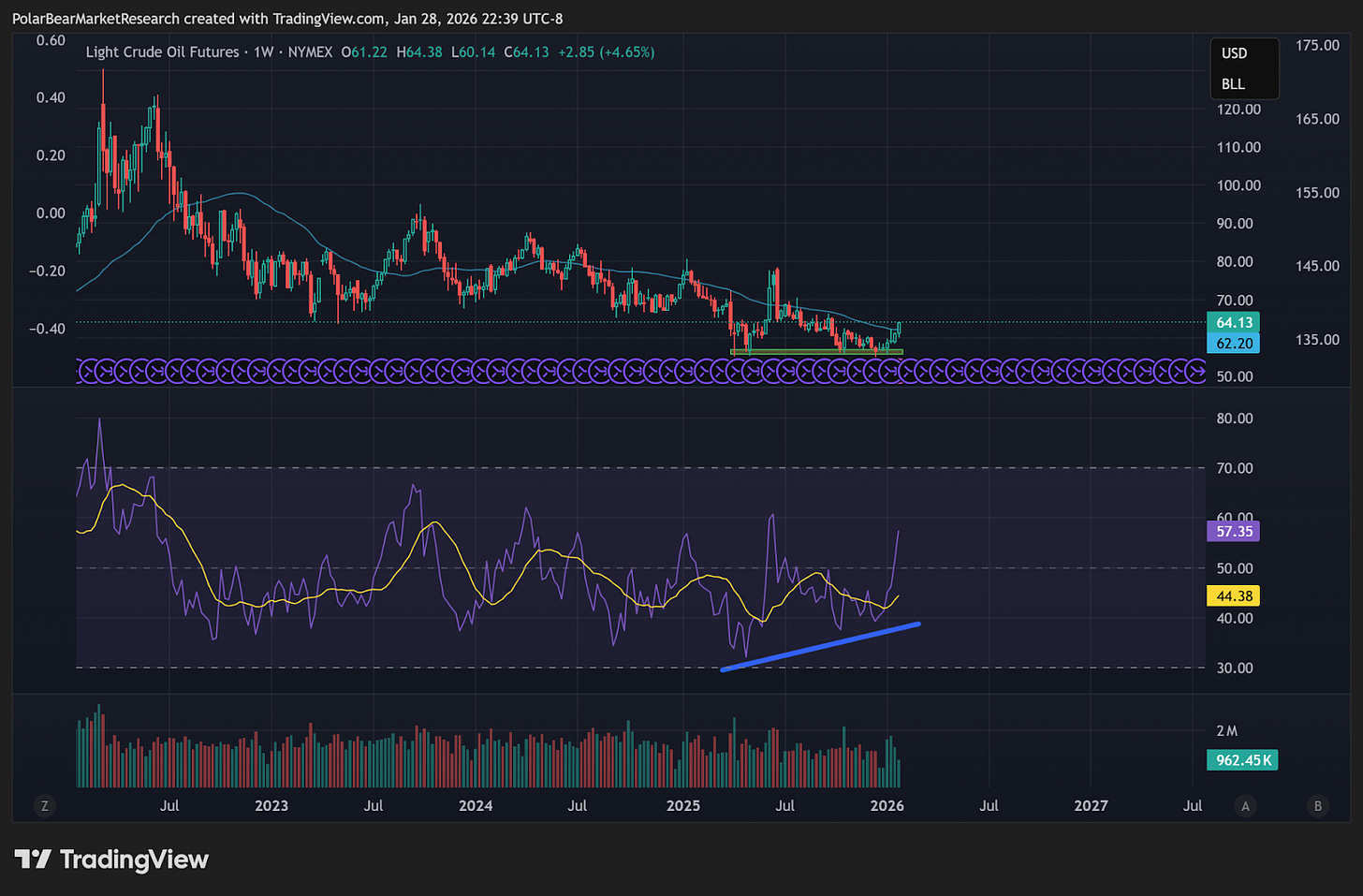The height and width of the screenshot is (896, 1363).
Task: Click the B circle icon
Action: click(1318, 805)
